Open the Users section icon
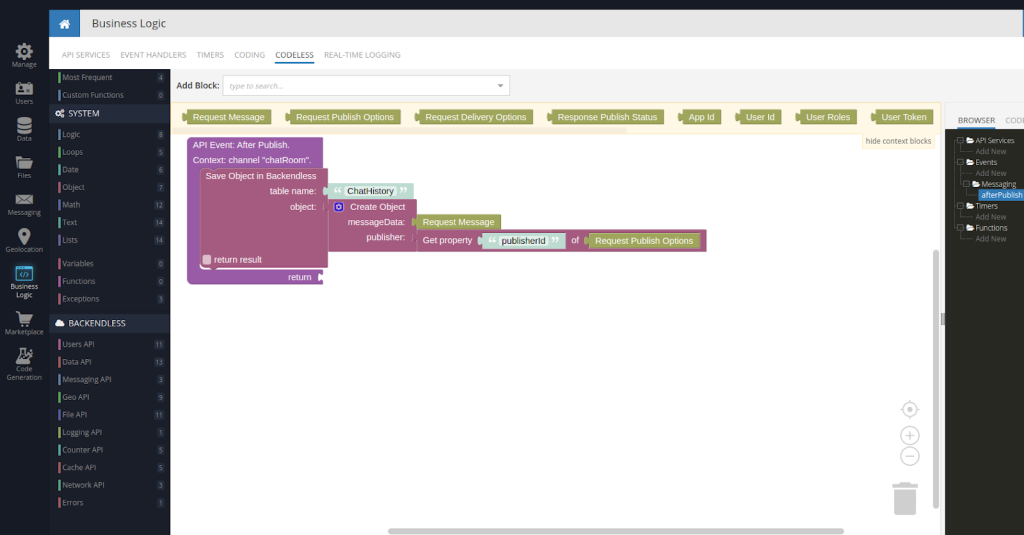The width and height of the screenshot is (1024, 535). tap(24, 93)
